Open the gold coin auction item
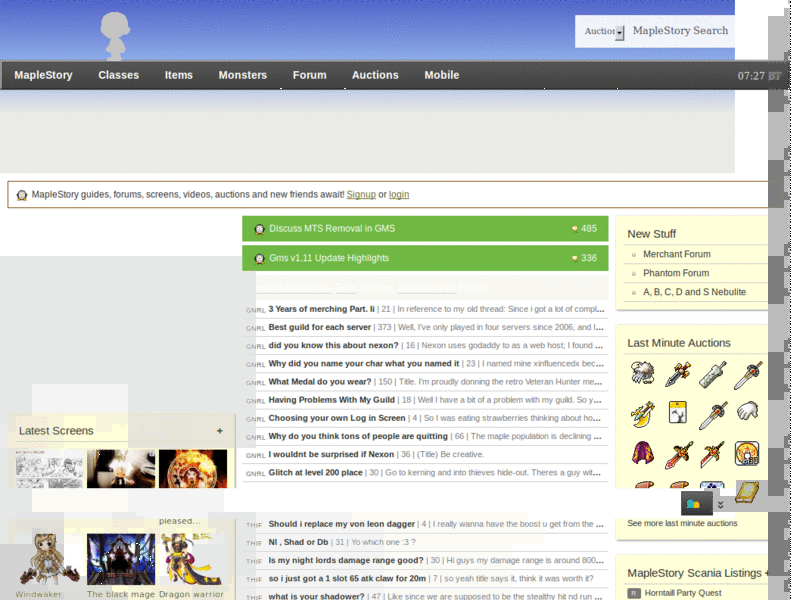Viewport: 800px width, 600px height. click(747, 453)
